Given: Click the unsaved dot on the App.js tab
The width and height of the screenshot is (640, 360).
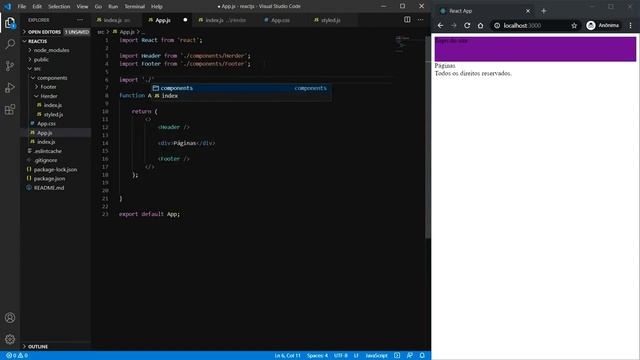Looking at the screenshot, I should [185, 20].
